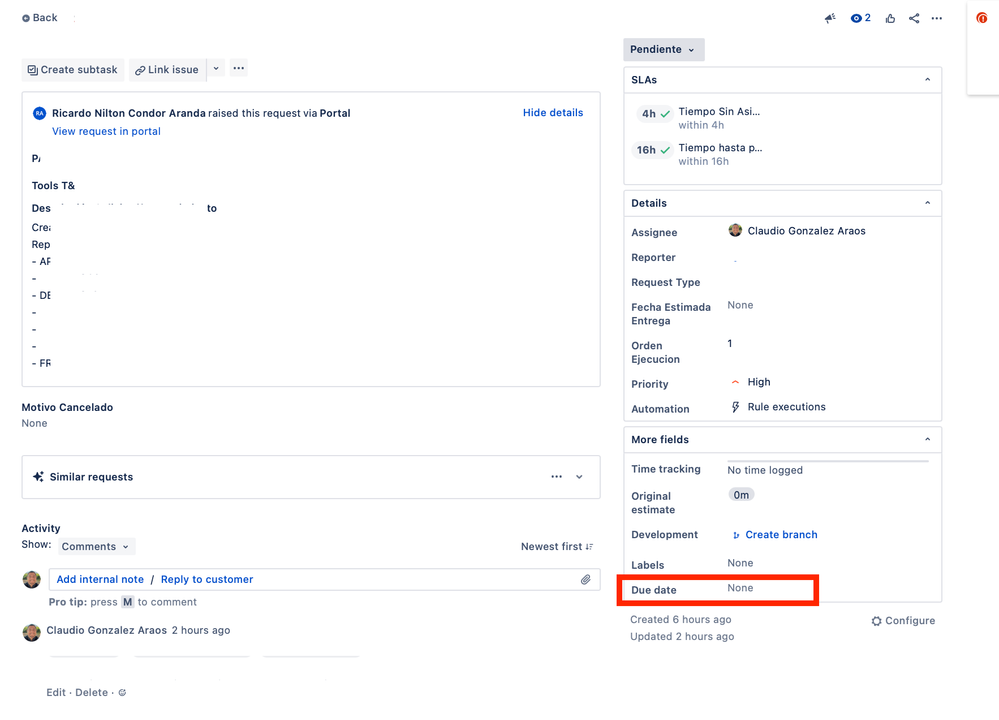
Task: Click comment author Claudio Gonzalez Araos
Action: (106, 630)
